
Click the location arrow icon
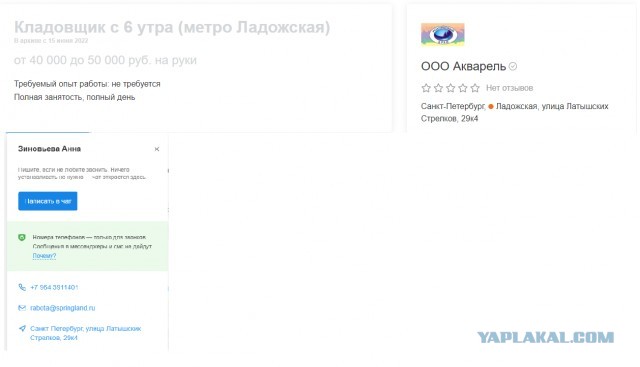pos(22,328)
